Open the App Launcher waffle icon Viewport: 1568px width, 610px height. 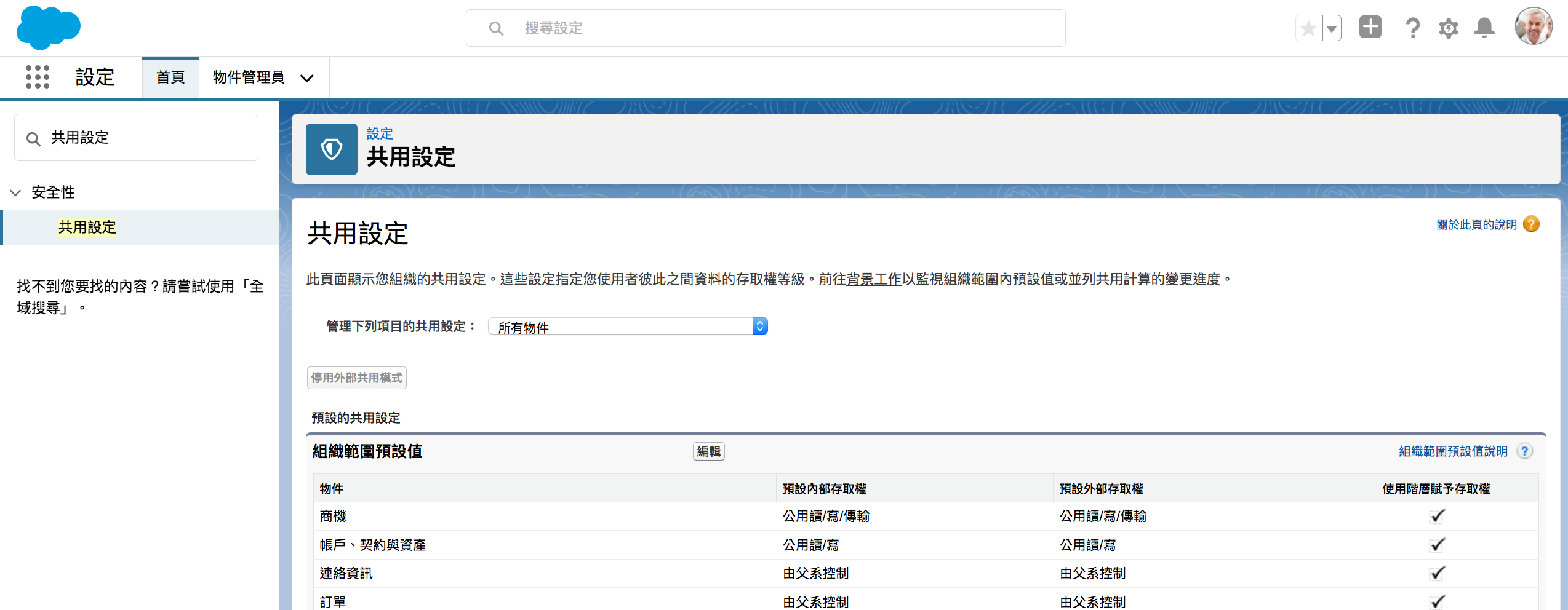tap(37, 77)
